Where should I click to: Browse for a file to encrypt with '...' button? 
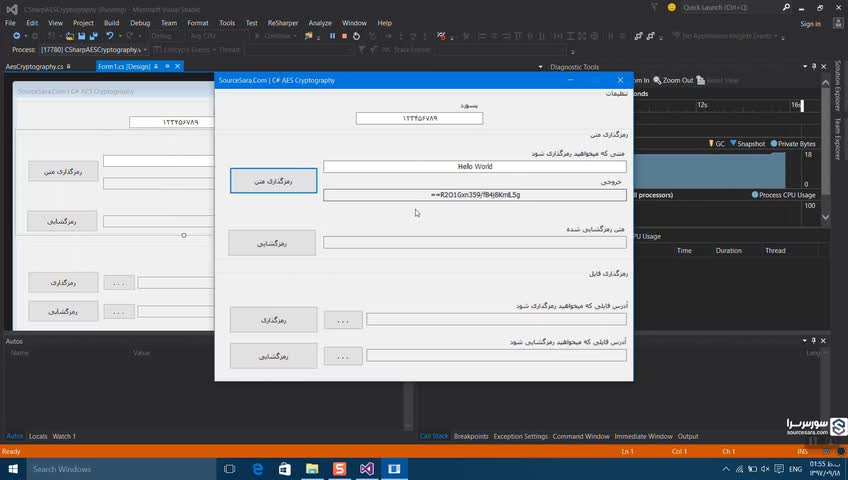tap(343, 321)
